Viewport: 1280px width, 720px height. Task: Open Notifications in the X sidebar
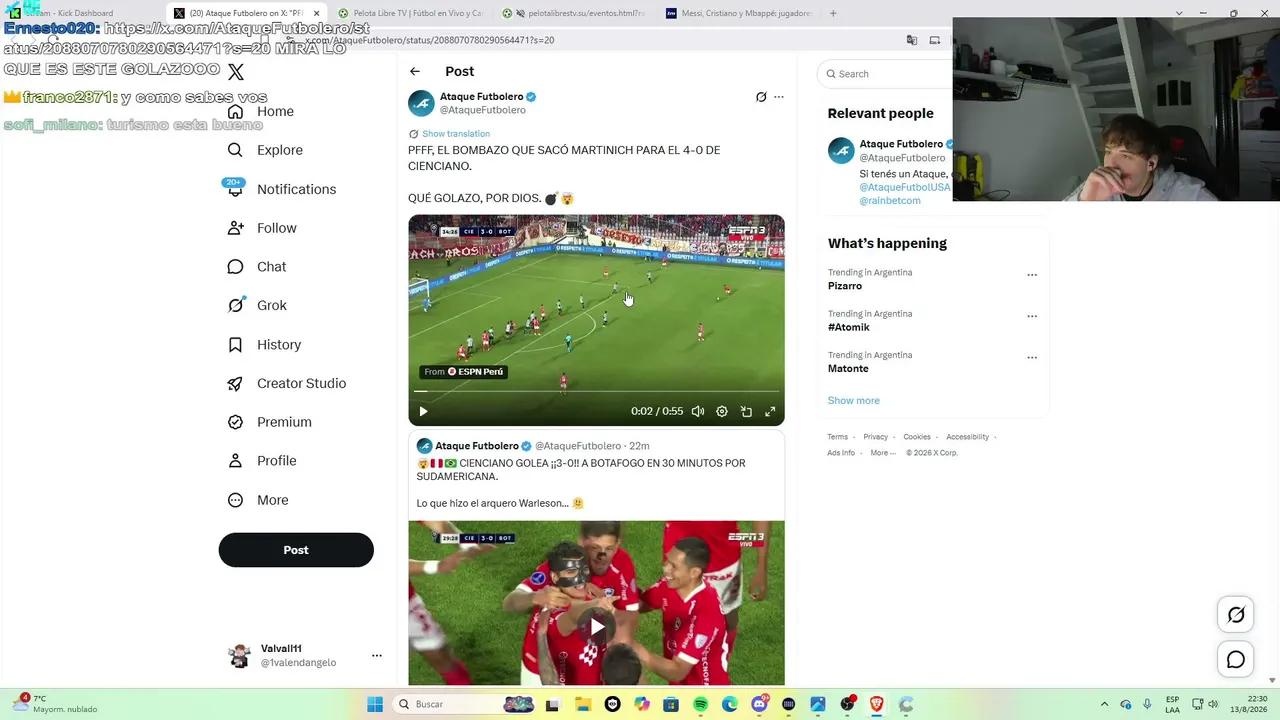(x=281, y=189)
